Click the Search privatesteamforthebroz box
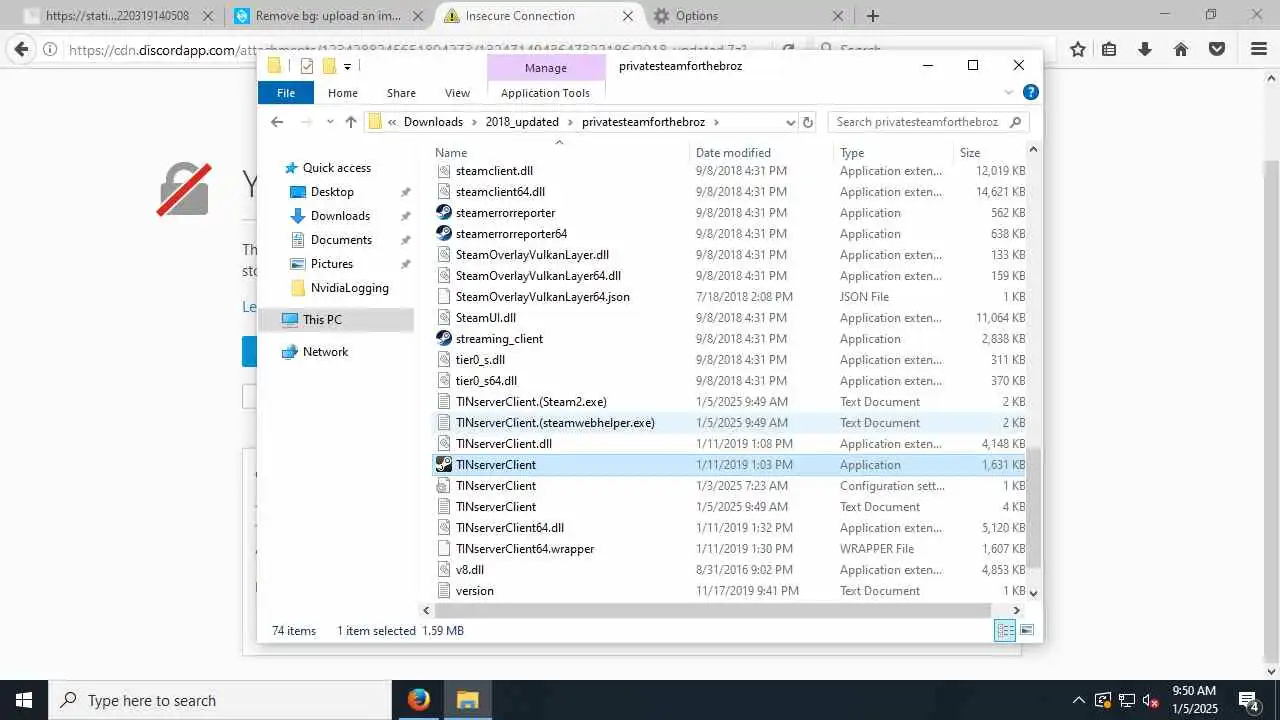The width and height of the screenshot is (1280, 720). [x=927, y=122]
